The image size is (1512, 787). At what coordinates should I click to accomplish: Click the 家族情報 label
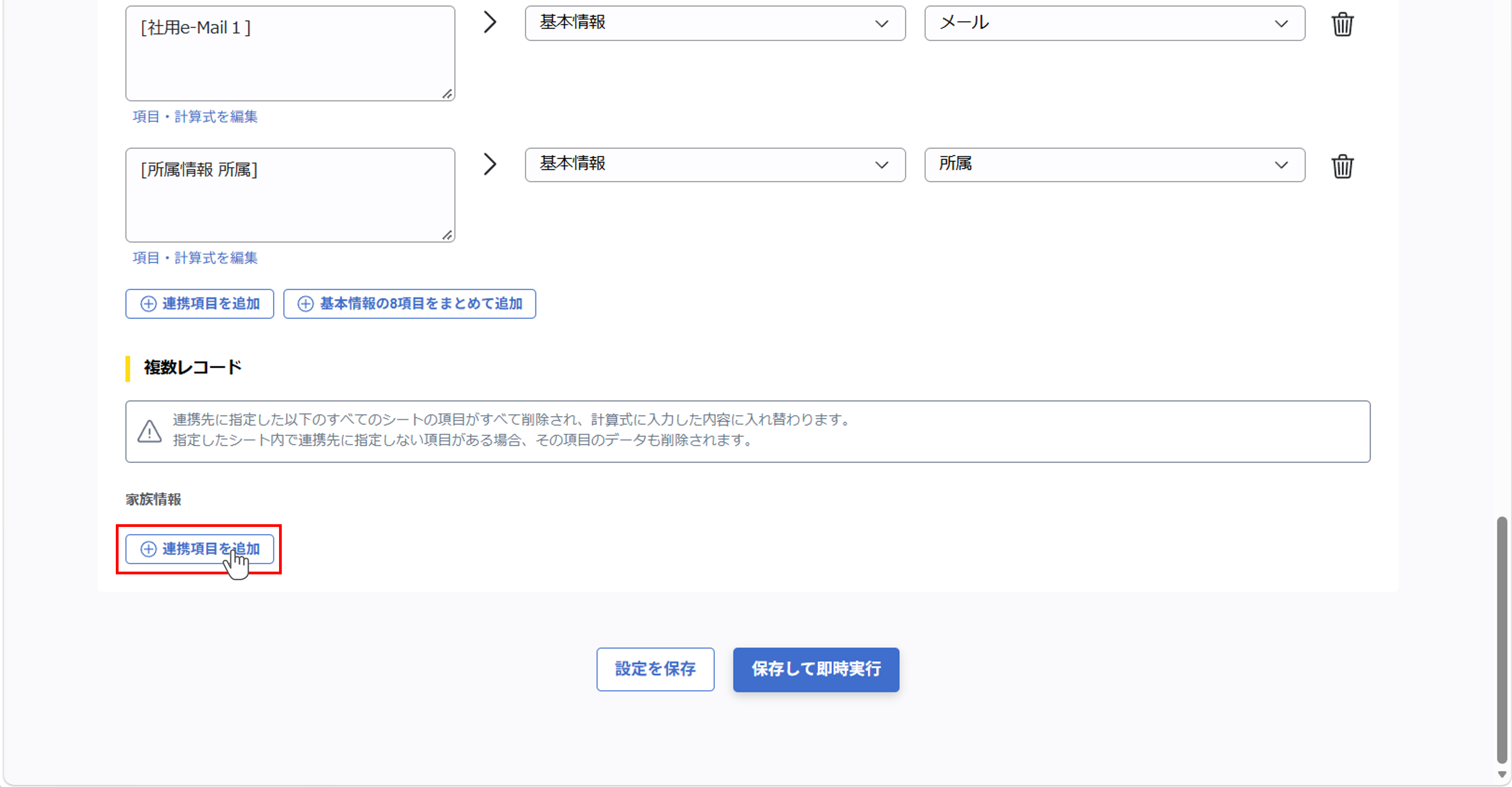[x=153, y=499]
